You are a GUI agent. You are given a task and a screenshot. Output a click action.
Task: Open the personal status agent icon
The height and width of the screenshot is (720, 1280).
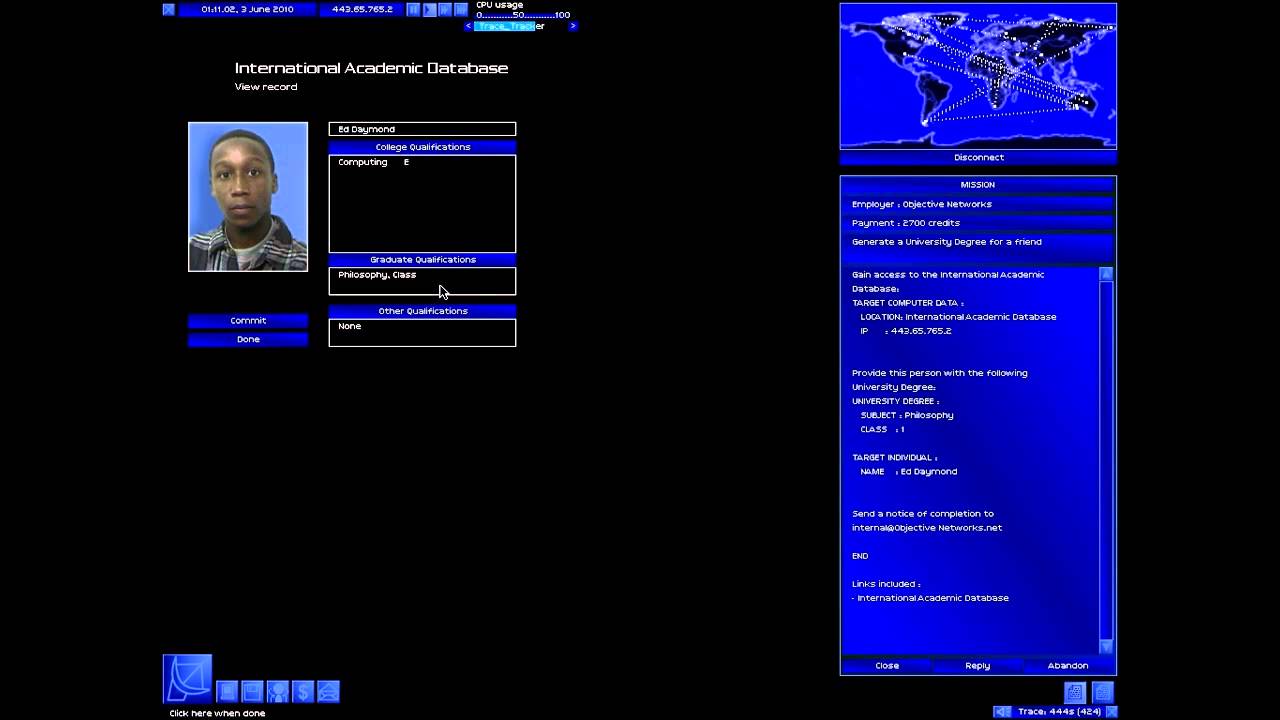coord(278,691)
